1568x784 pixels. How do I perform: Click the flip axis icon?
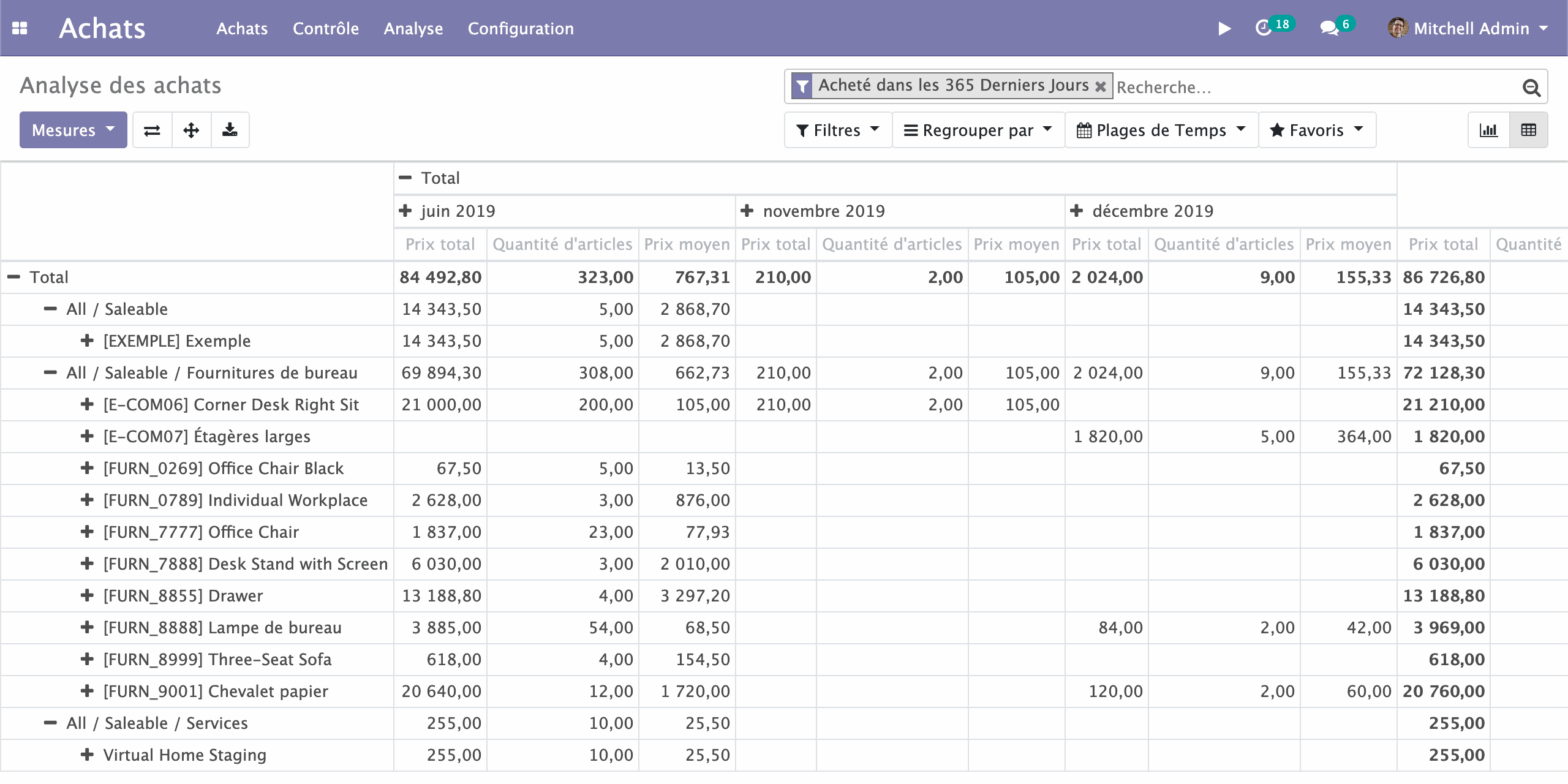[x=152, y=130]
